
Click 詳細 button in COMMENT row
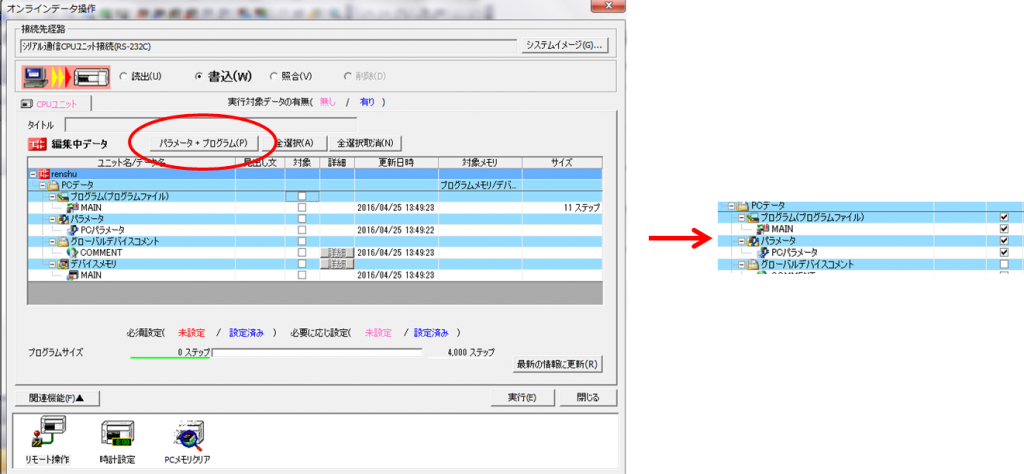[x=336, y=252]
